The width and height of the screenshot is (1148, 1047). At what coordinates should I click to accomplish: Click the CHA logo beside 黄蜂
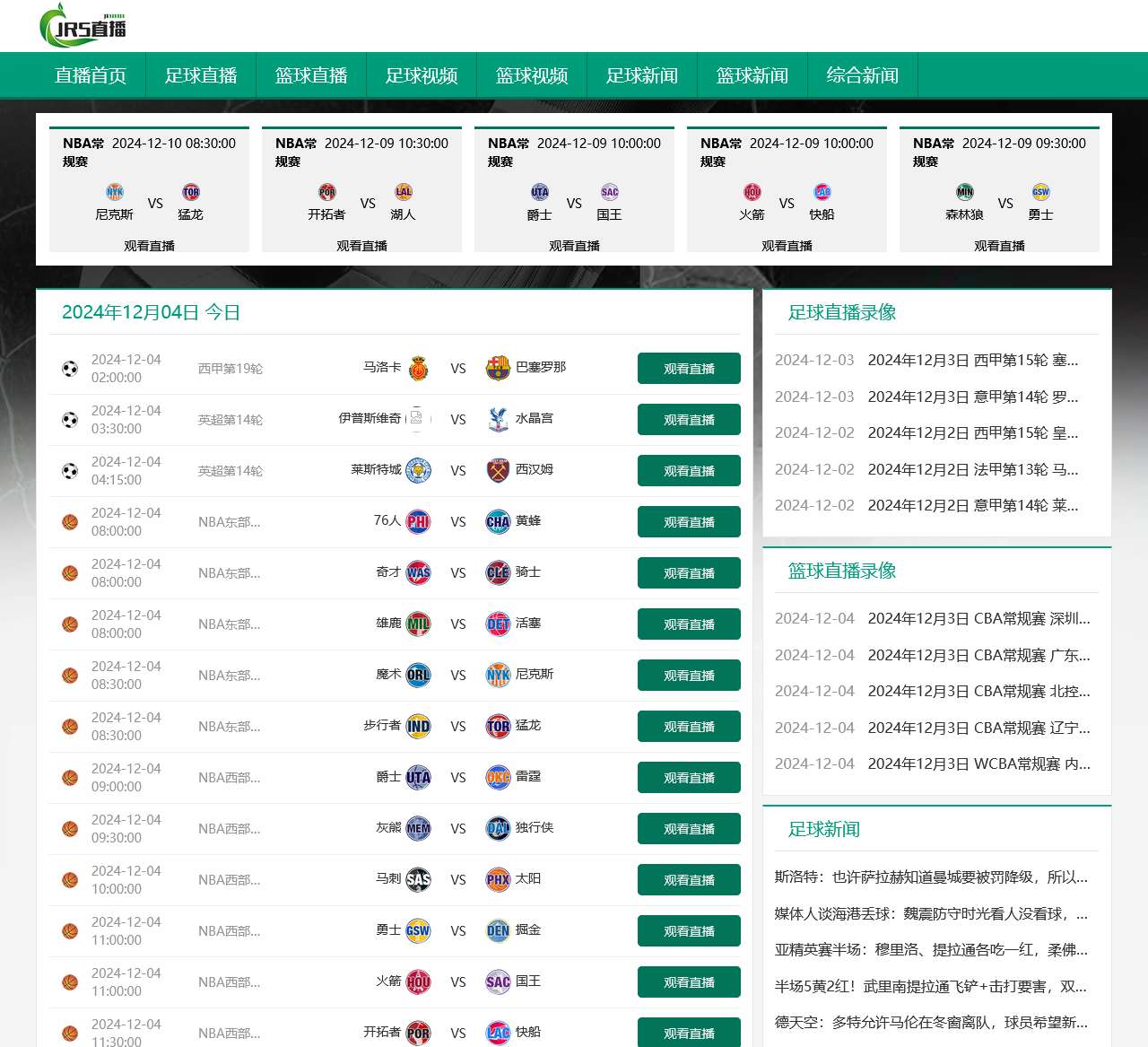pyautogui.click(x=498, y=521)
